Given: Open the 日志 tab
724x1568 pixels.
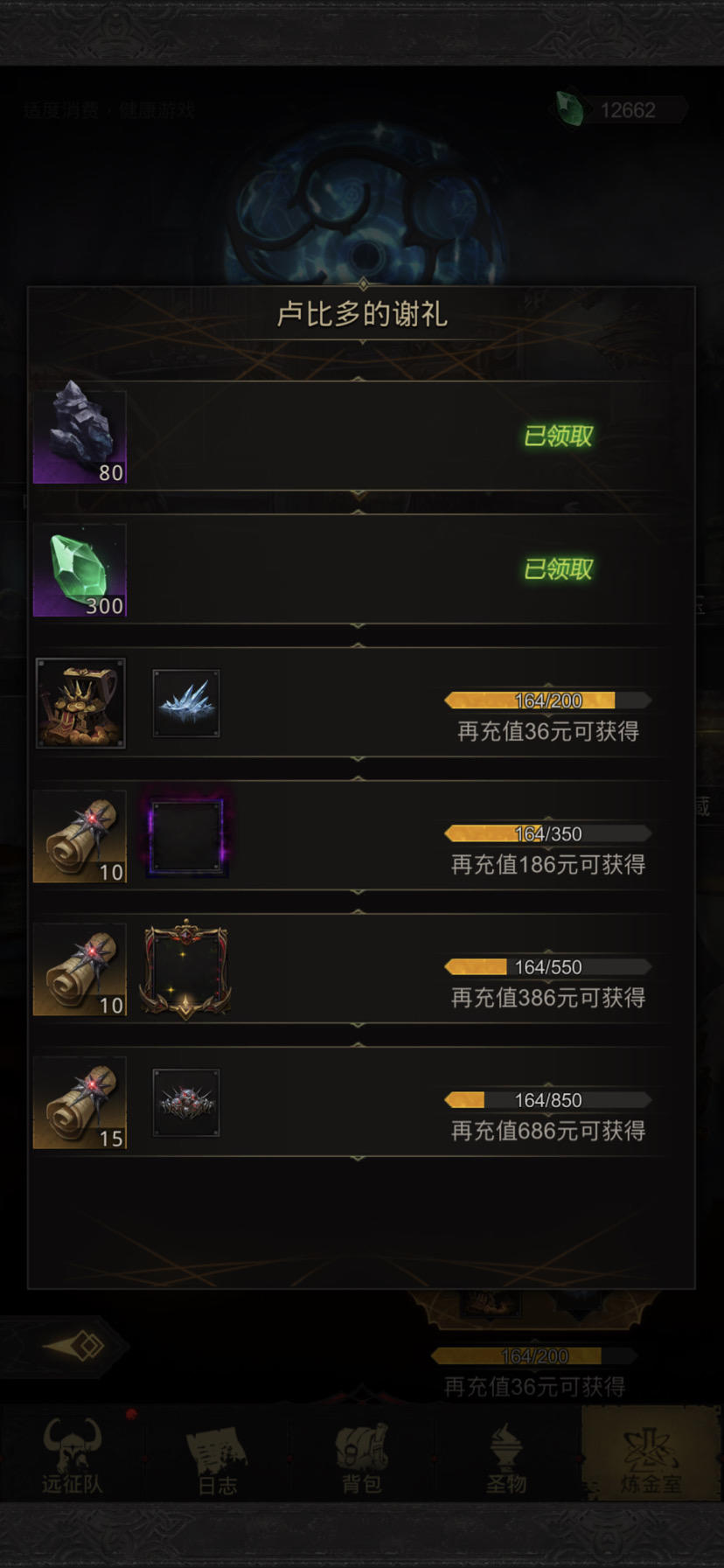Looking at the screenshot, I should click(x=217, y=1455).
